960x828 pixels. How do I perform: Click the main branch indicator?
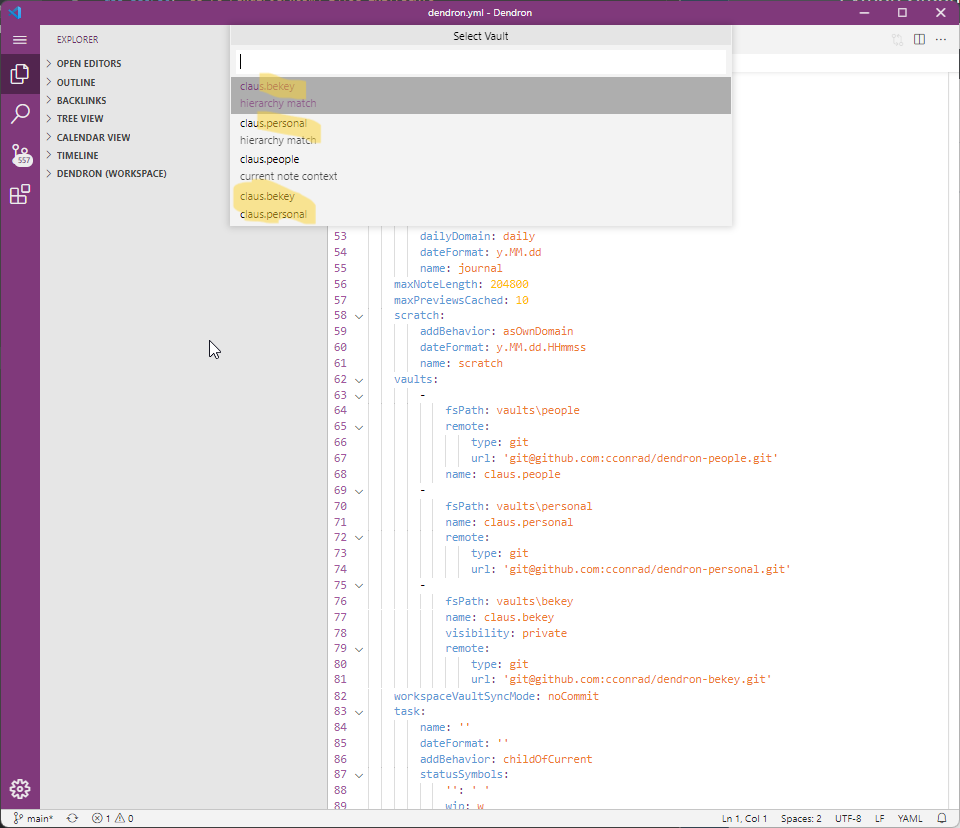[x=35, y=818]
